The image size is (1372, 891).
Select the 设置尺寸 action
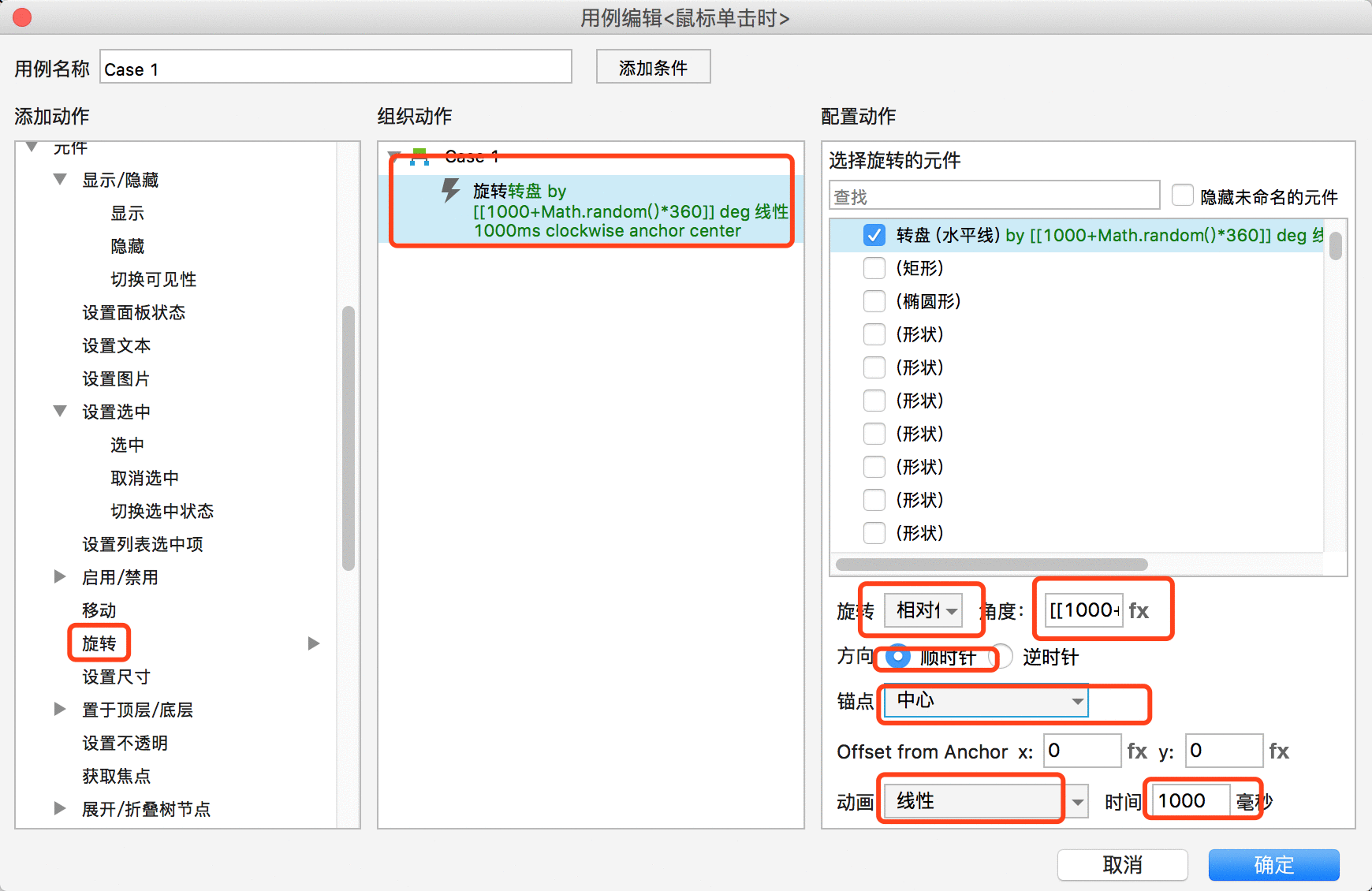[116, 677]
